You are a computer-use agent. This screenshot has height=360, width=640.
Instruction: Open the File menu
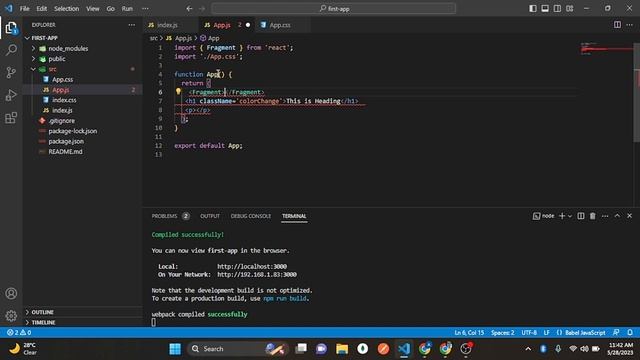click(24, 9)
